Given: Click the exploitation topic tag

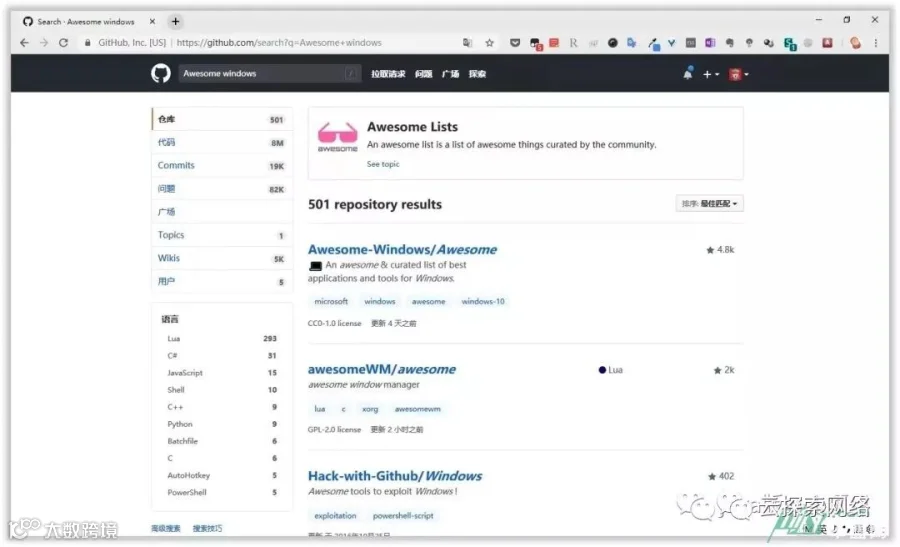Looking at the screenshot, I should [335, 516].
